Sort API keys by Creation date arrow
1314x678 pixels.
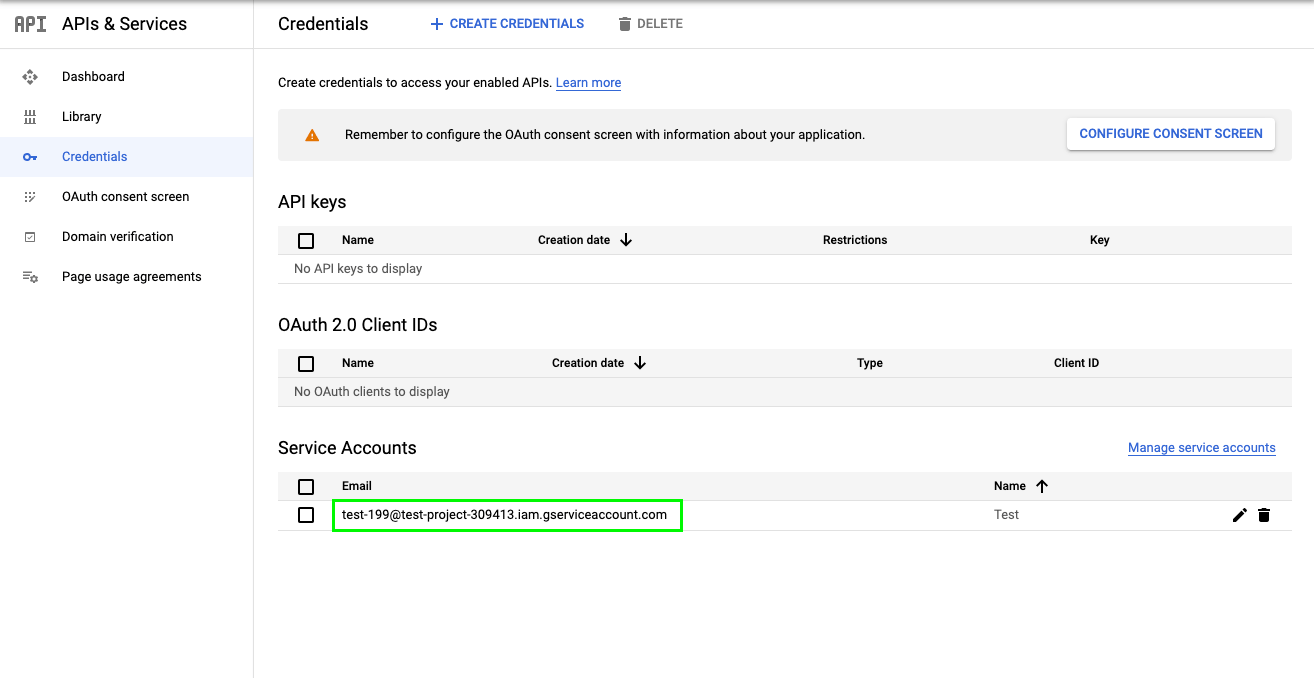click(626, 240)
